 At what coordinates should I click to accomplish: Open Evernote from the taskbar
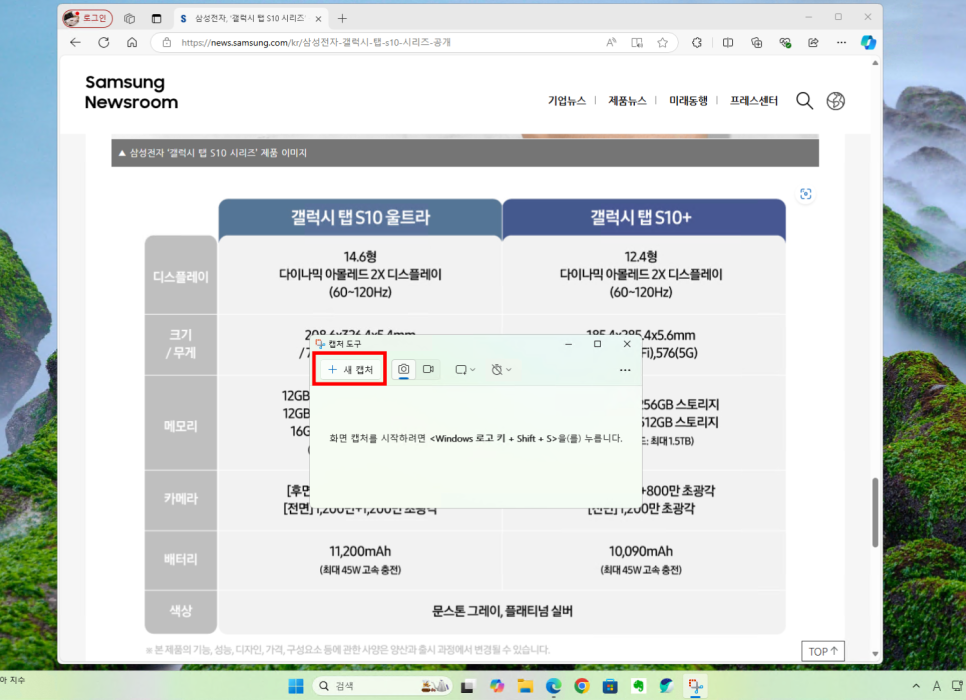(x=638, y=686)
